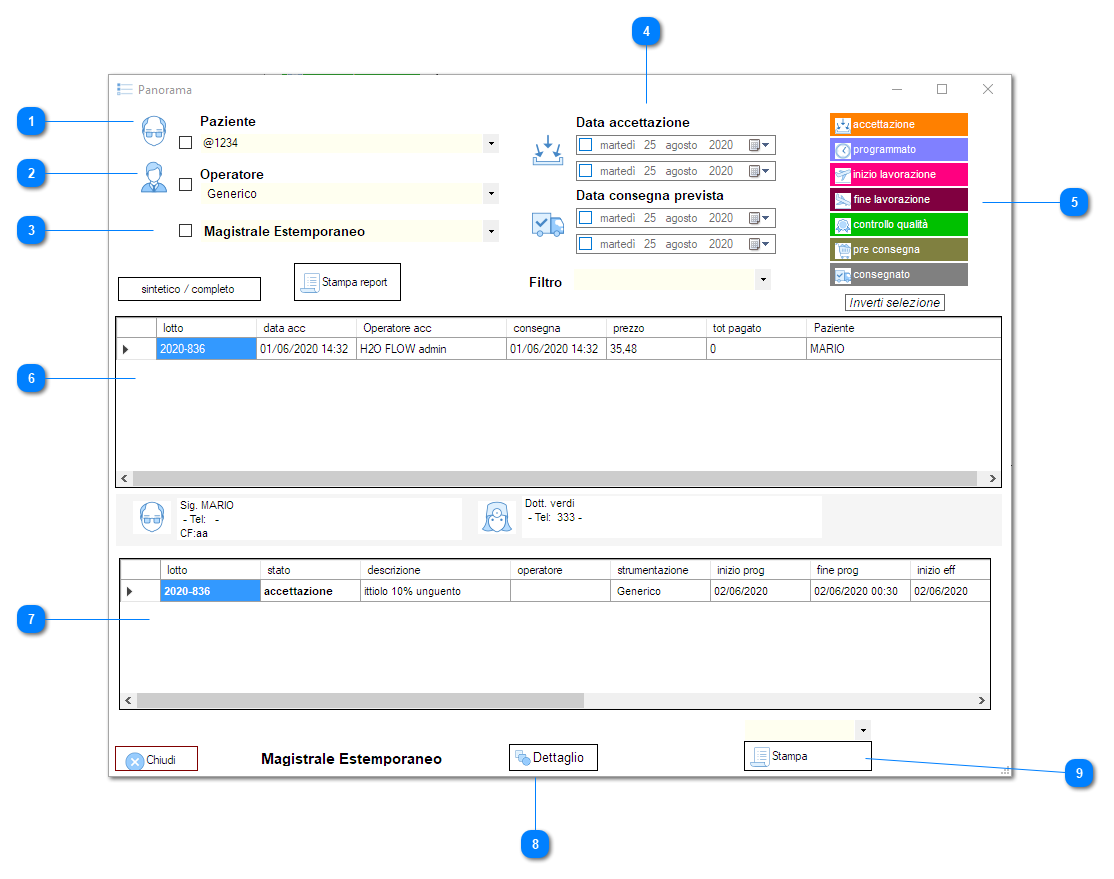Check the first Data consegna prevista checkbox
Viewport: 1114px width, 879px height.
(585, 218)
